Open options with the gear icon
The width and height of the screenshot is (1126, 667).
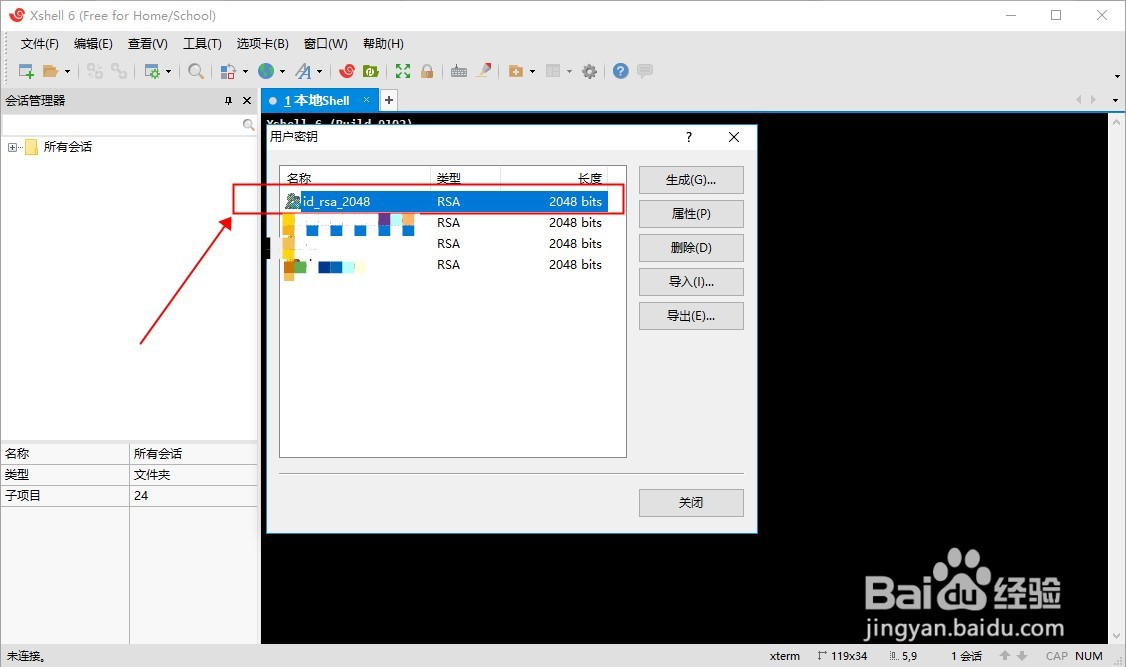pos(590,71)
